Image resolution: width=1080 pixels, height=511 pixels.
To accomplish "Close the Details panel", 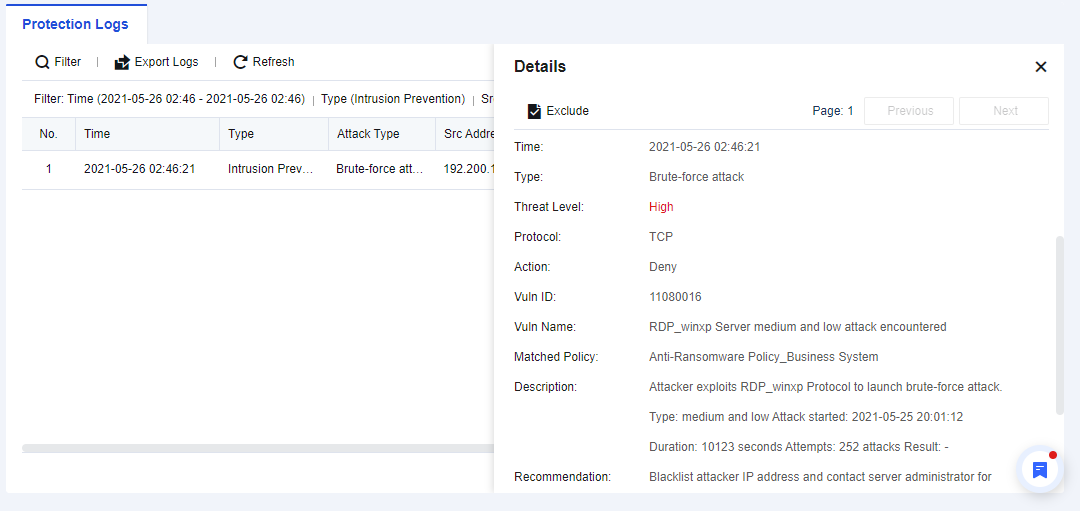I will click(x=1040, y=67).
